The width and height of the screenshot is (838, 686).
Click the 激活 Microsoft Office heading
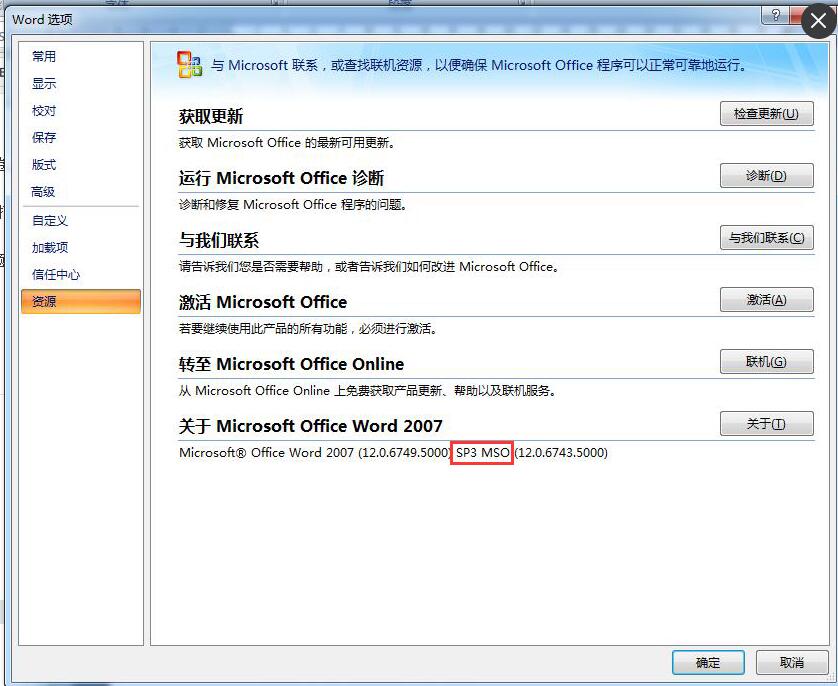click(263, 302)
